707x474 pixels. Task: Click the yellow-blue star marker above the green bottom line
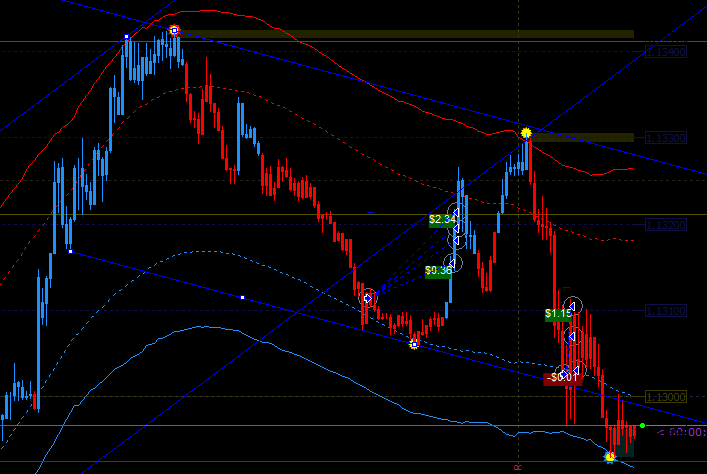(610, 457)
